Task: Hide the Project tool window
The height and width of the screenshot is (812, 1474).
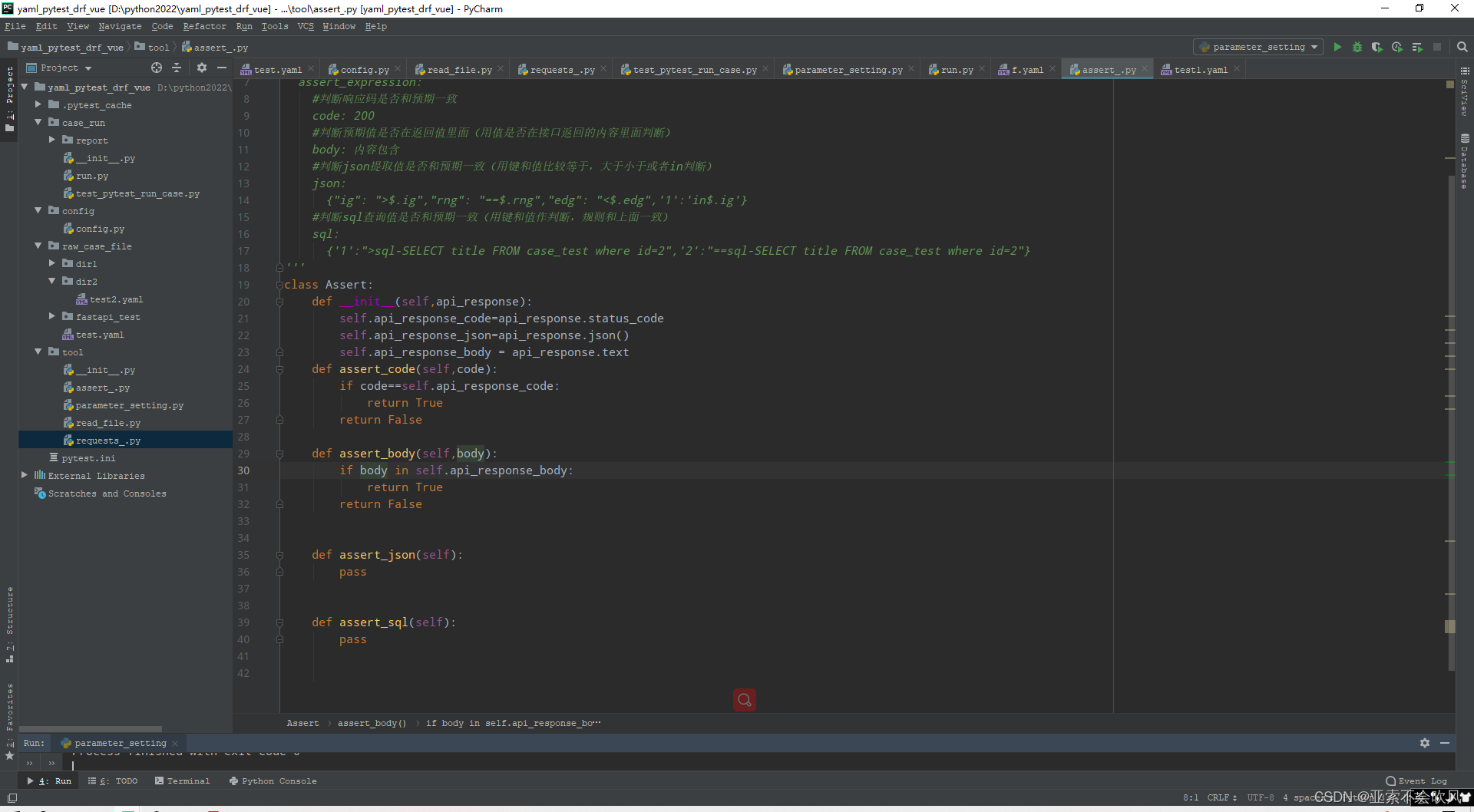Action: click(222, 68)
